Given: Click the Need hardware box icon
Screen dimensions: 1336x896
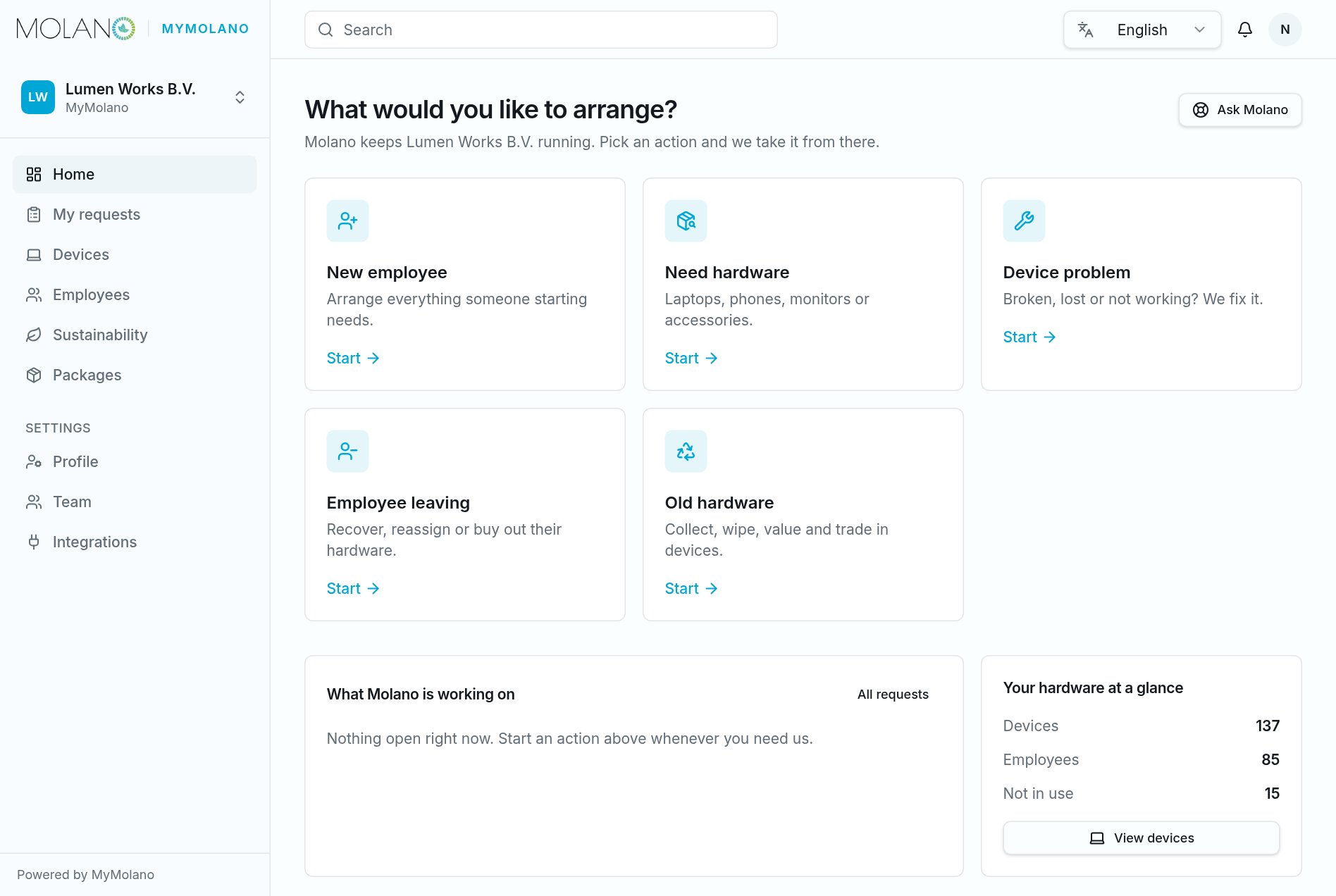Looking at the screenshot, I should coord(686,220).
